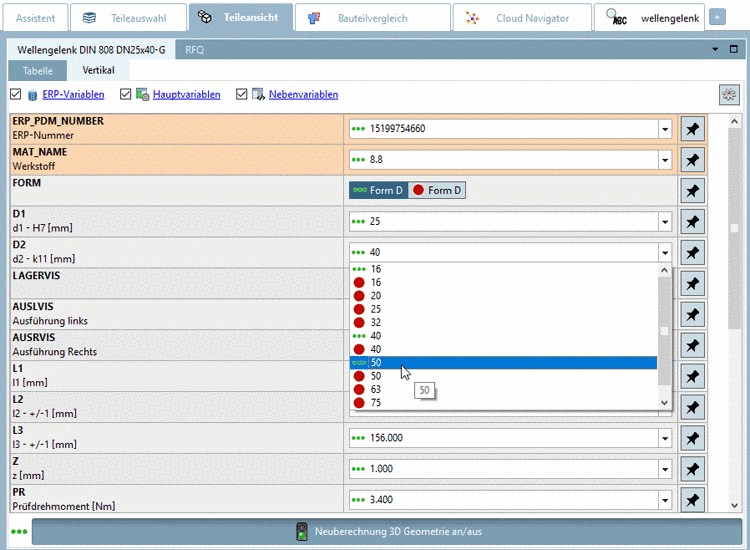Choose green-dotted 16 in D2 list
Screen dimensions: 750x550
[x=503, y=269]
